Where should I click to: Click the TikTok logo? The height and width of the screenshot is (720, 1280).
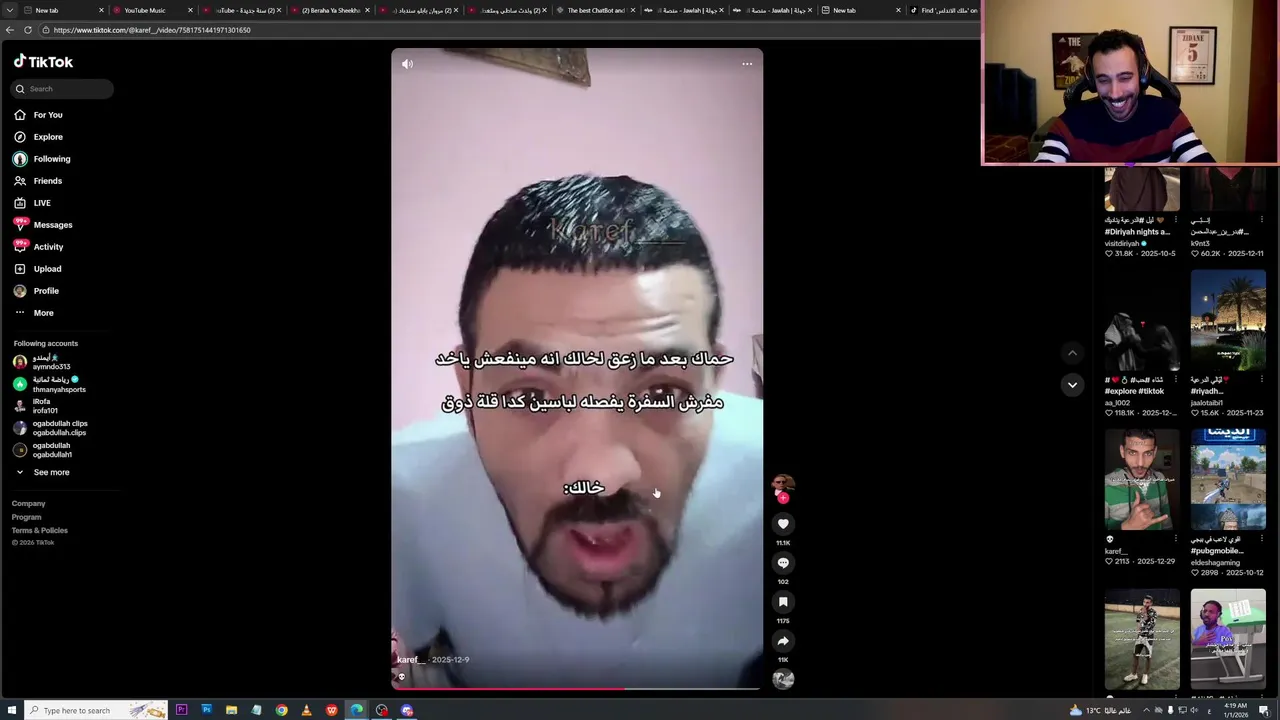coord(43,62)
